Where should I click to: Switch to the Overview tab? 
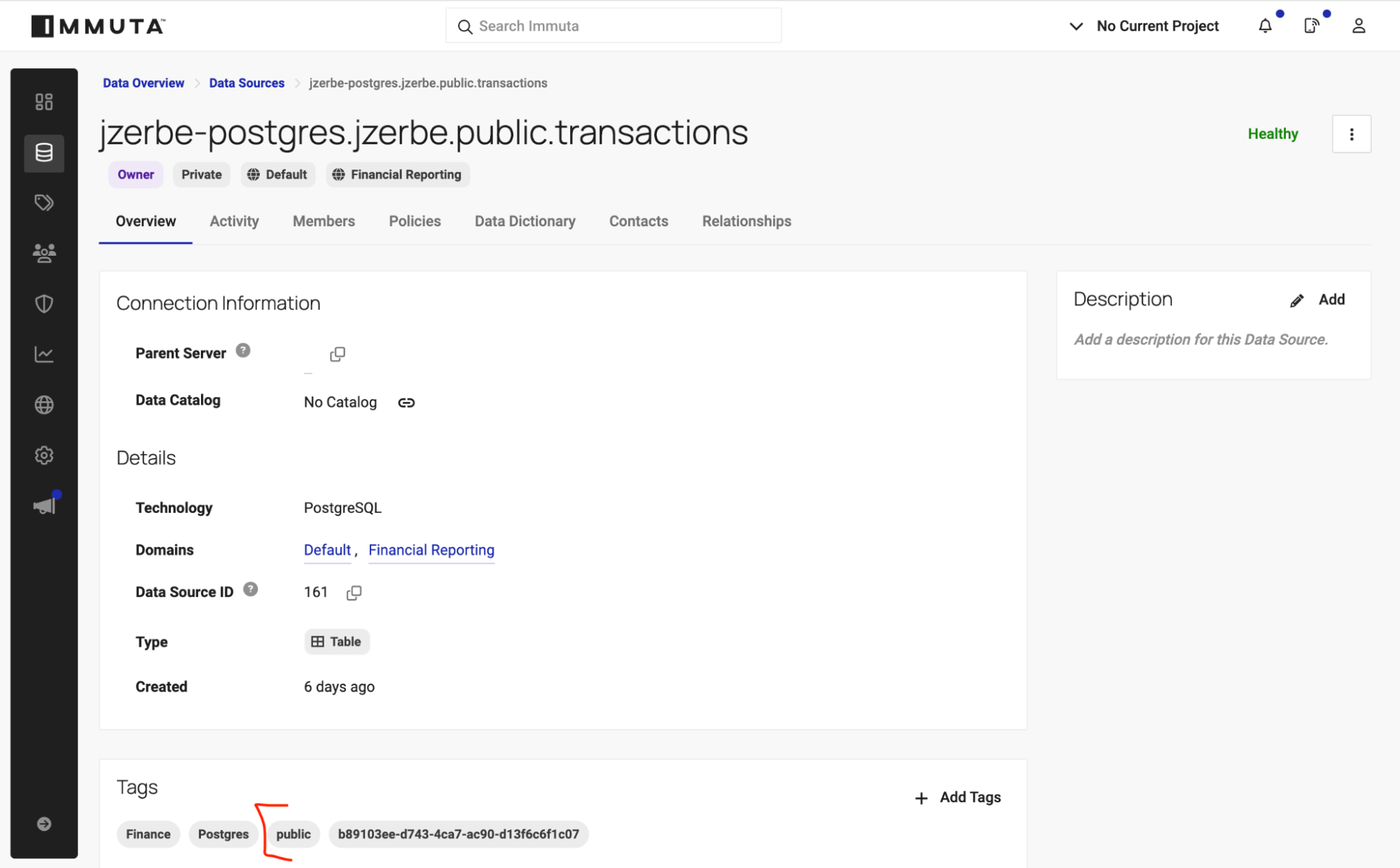pyautogui.click(x=146, y=221)
